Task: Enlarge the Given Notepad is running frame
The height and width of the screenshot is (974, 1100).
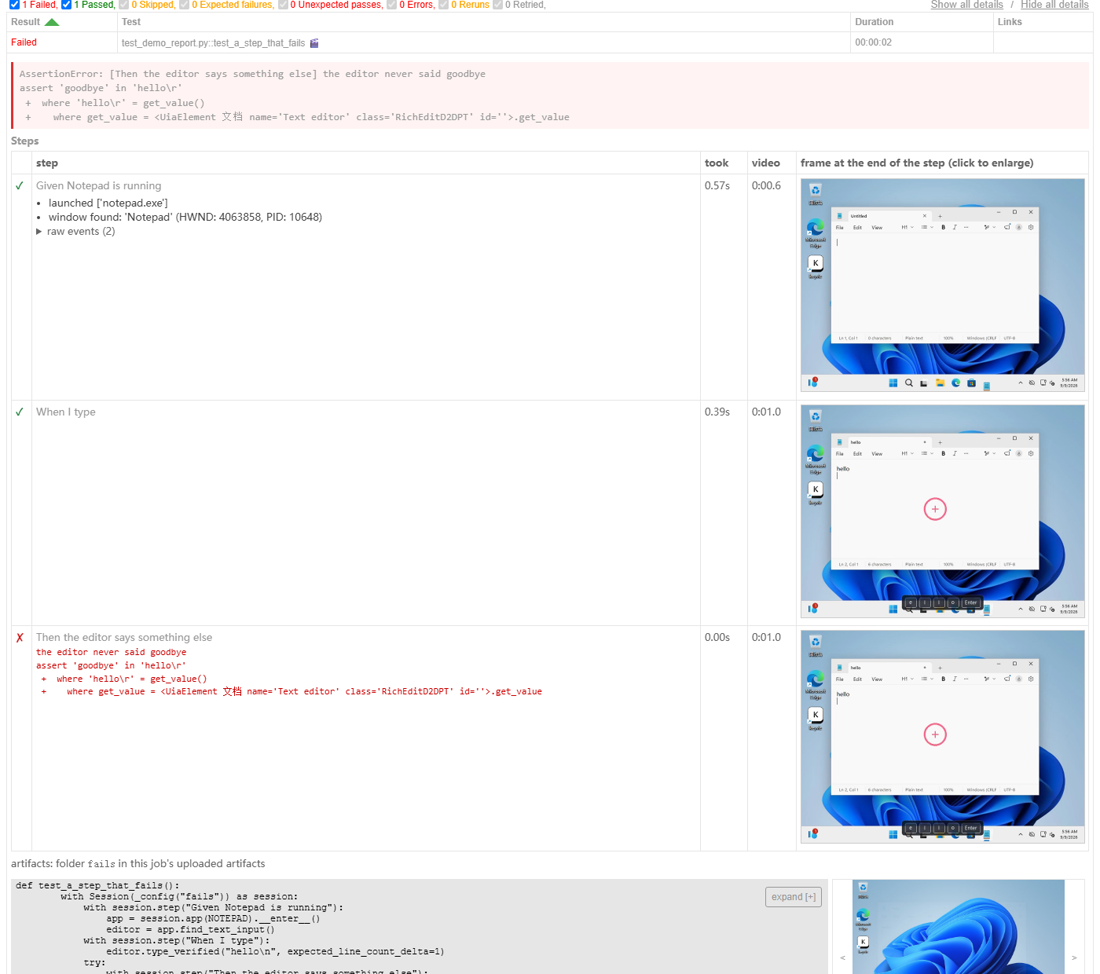Action: [x=942, y=285]
